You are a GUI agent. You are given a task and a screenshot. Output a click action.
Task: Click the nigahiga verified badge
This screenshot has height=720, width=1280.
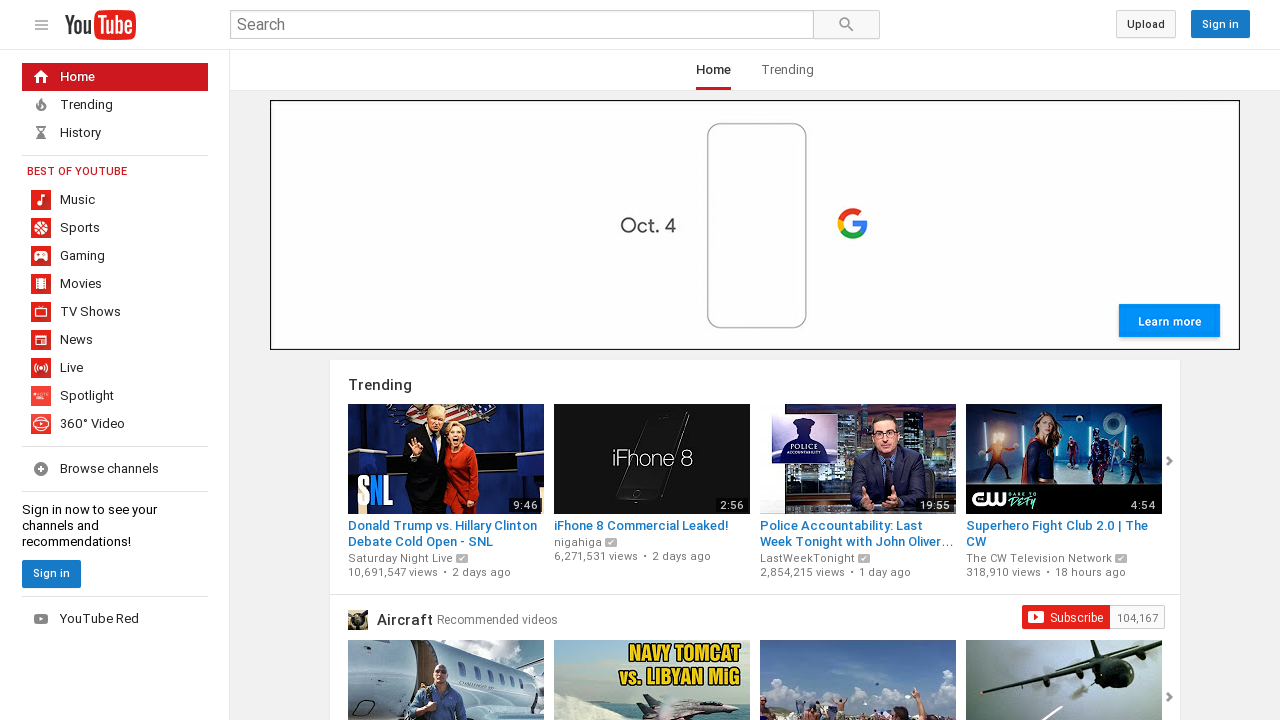[611, 543]
